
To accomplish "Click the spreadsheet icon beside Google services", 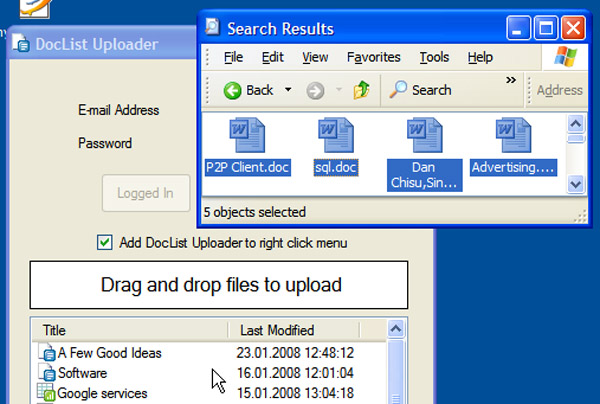I will (46, 393).
